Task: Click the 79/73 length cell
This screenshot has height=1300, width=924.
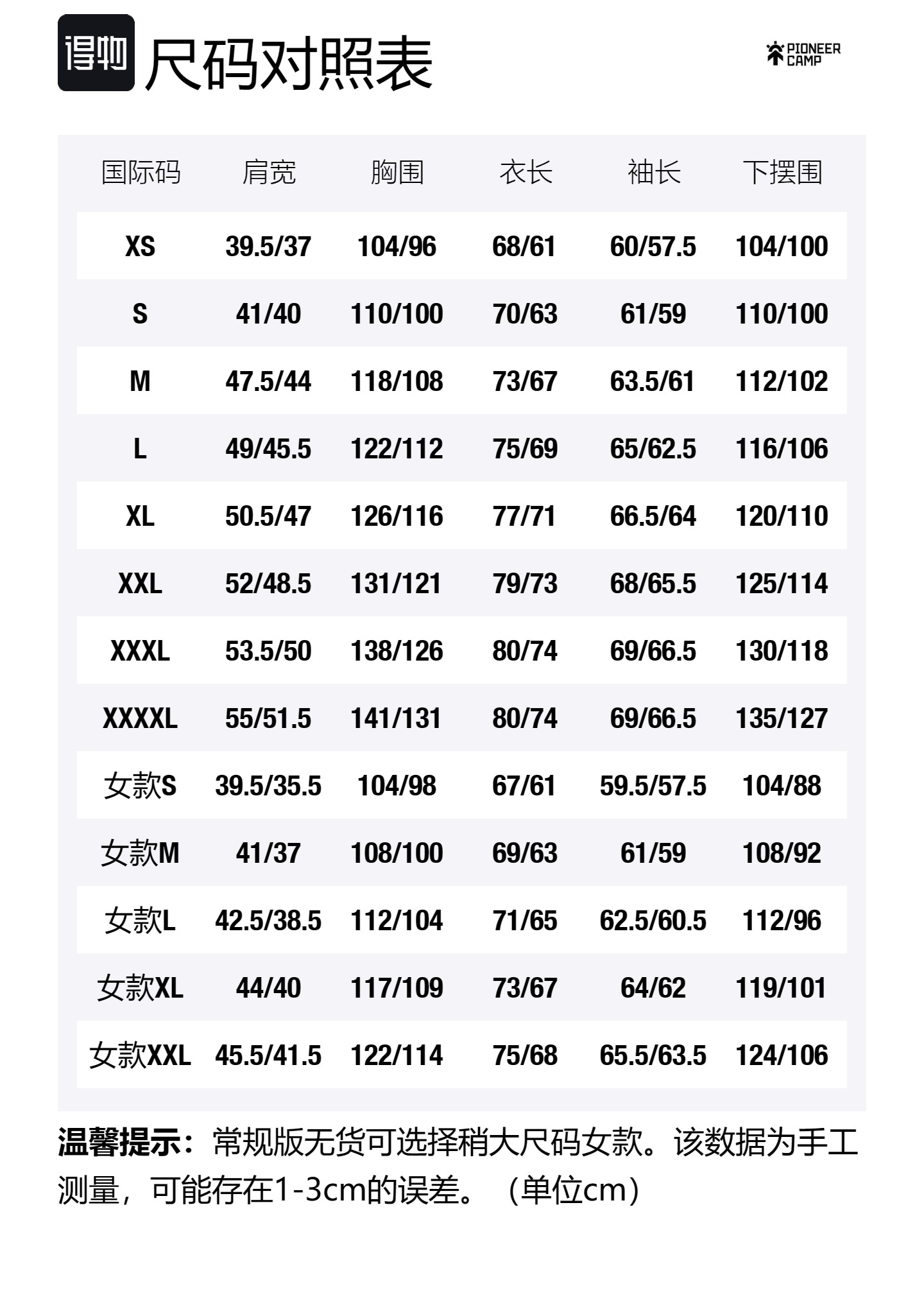Action: (525, 584)
